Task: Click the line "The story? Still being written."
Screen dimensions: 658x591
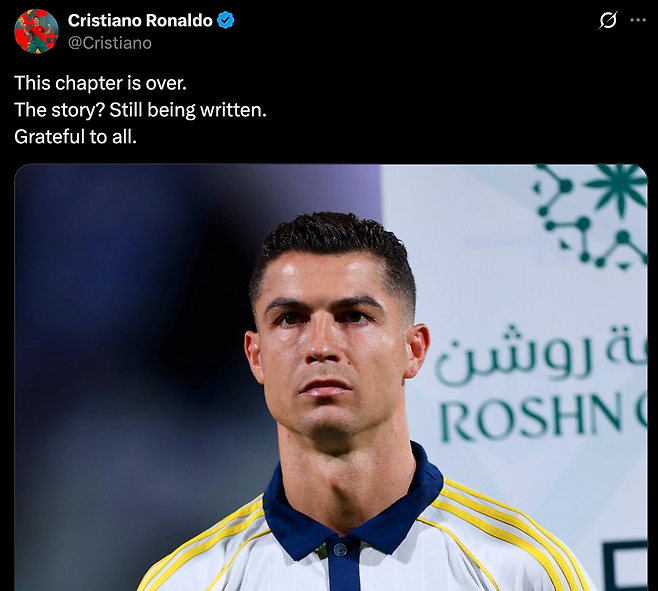Action: (140, 110)
